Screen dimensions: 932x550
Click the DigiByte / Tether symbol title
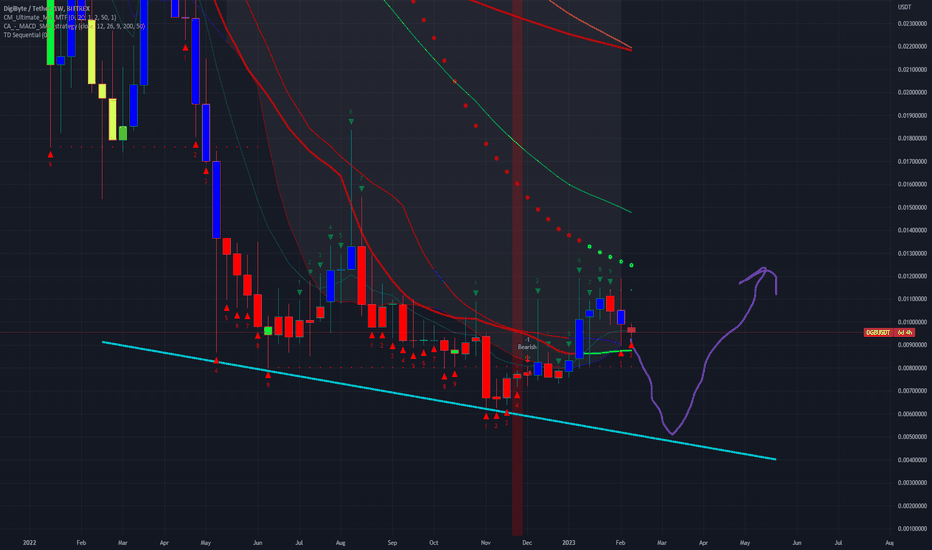coord(46,8)
